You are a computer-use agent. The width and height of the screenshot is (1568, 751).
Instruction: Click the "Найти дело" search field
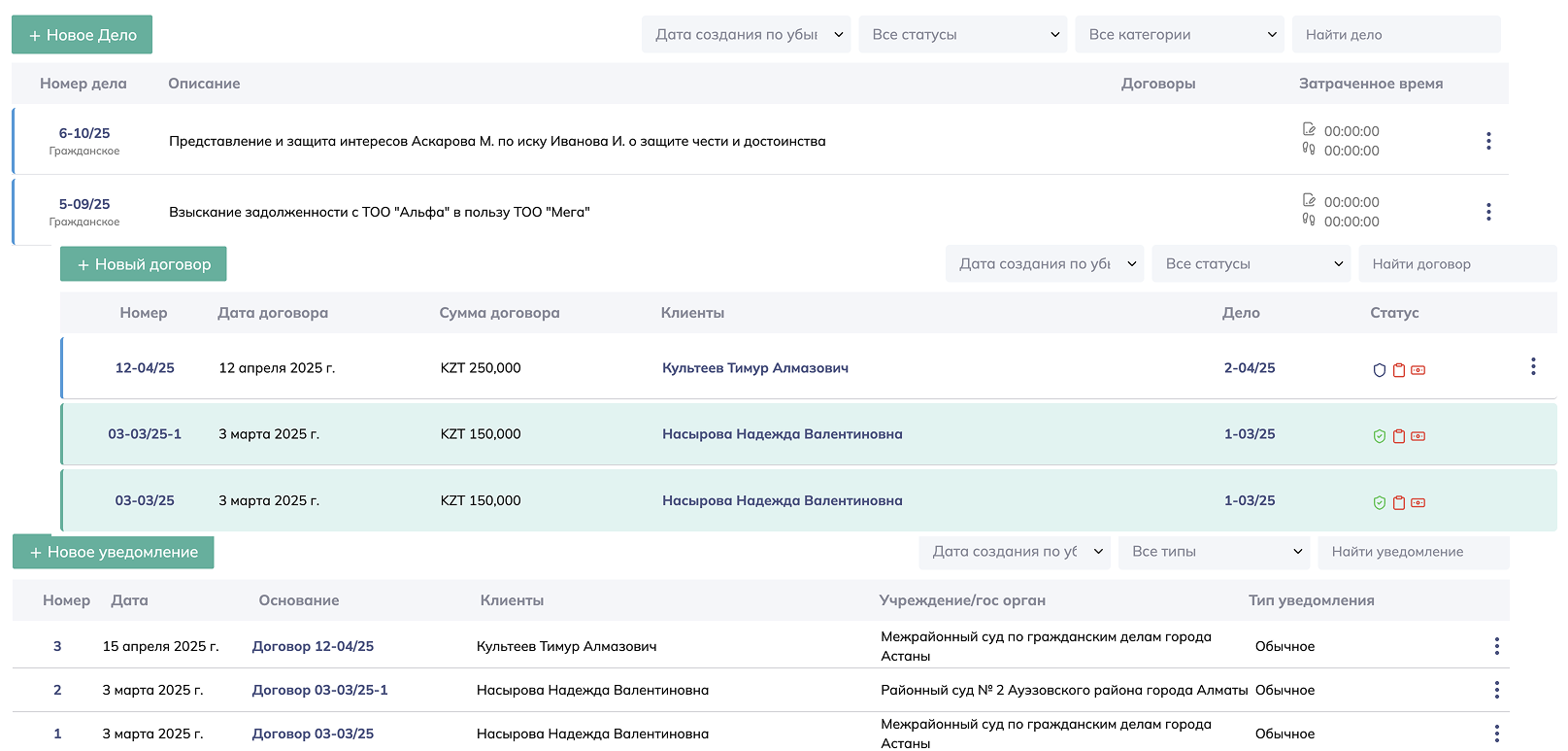click(x=1395, y=35)
